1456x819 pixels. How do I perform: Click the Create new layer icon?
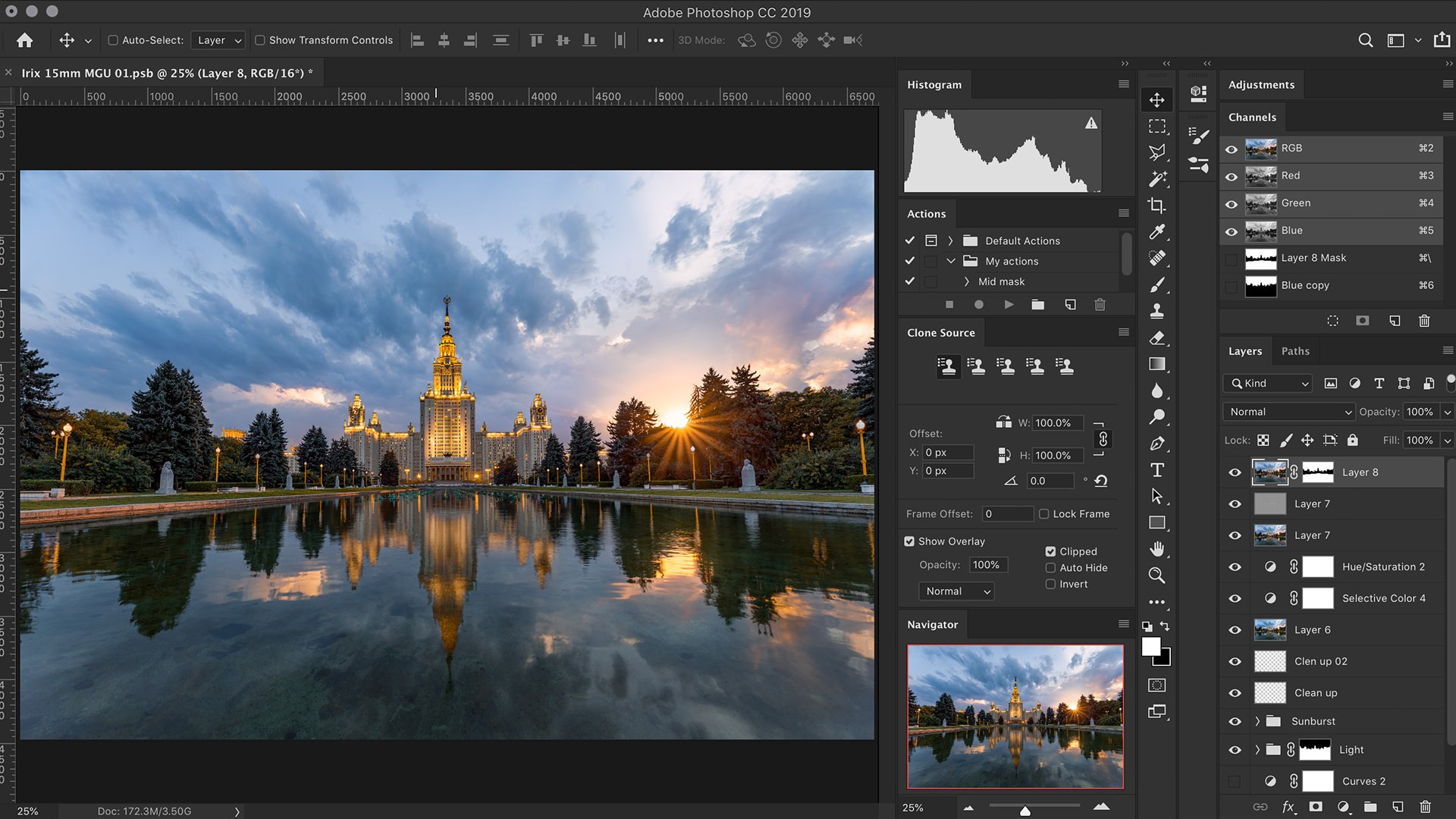1398,808
